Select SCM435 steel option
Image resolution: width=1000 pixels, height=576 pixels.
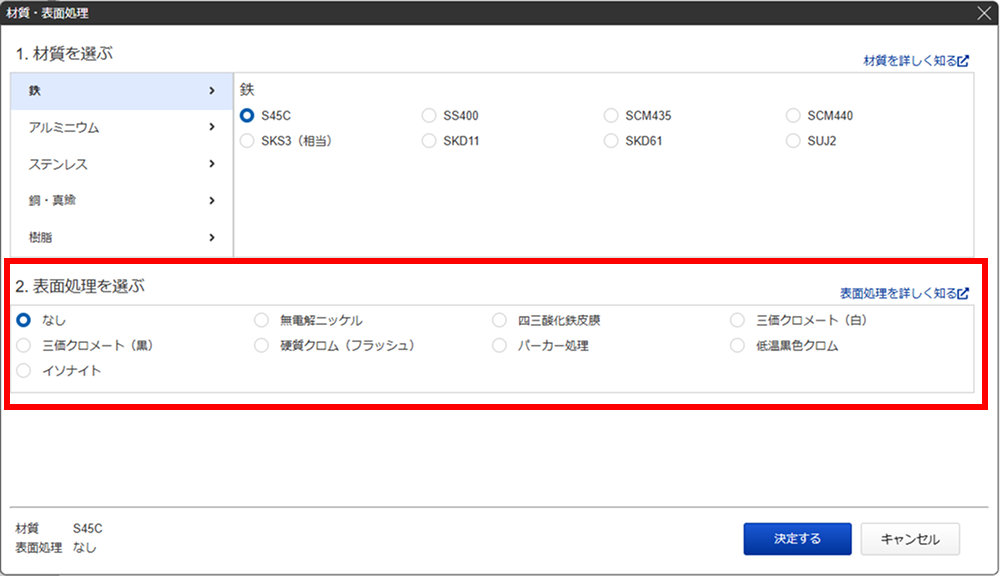[611, 115]
